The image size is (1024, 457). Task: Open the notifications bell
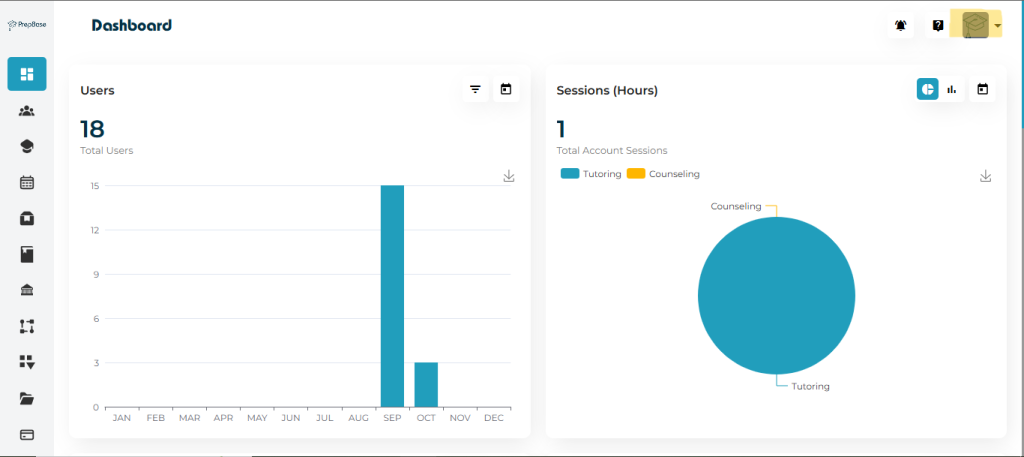click(x=901, y=26)
